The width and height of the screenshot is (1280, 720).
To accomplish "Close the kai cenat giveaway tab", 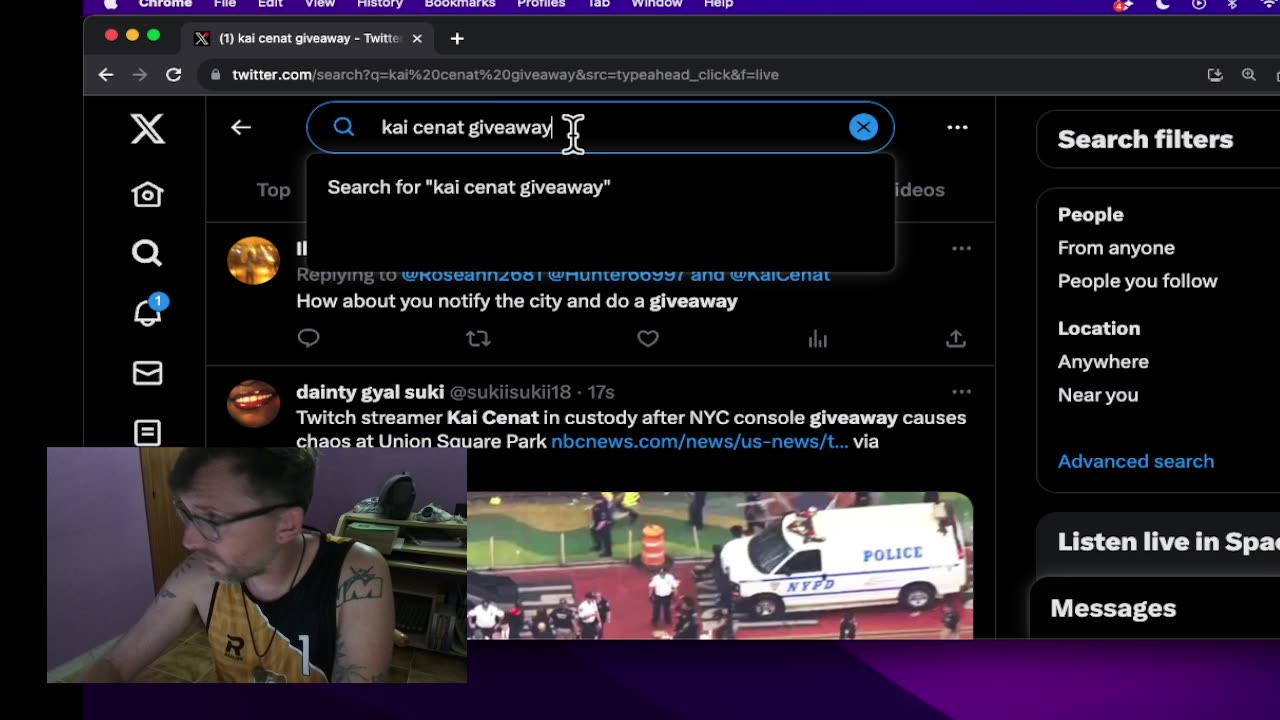I will point(417,38).
